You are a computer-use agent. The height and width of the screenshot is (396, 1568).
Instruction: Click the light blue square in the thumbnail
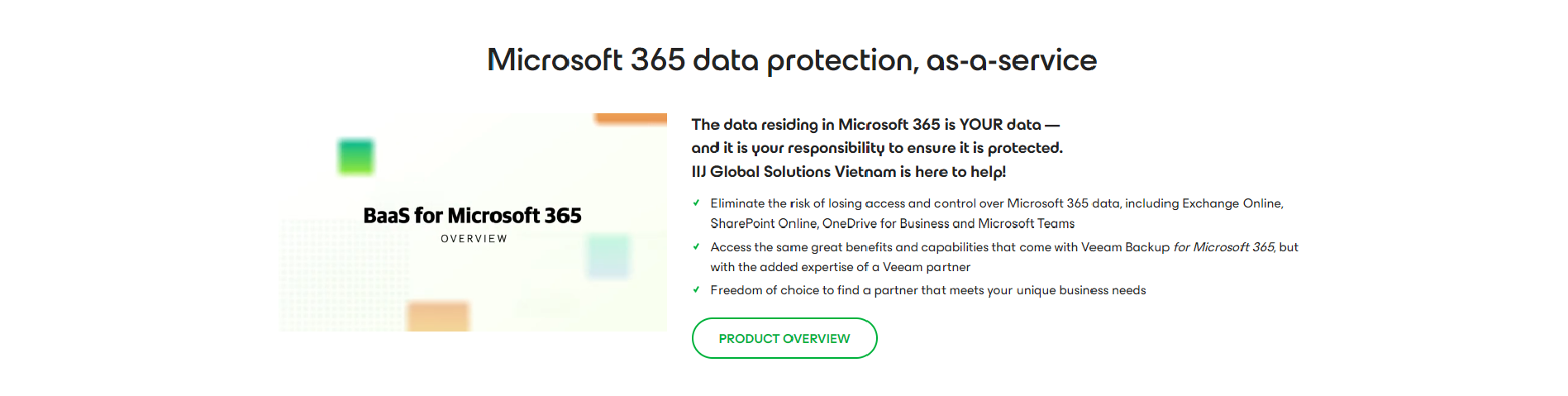[608, 256]
